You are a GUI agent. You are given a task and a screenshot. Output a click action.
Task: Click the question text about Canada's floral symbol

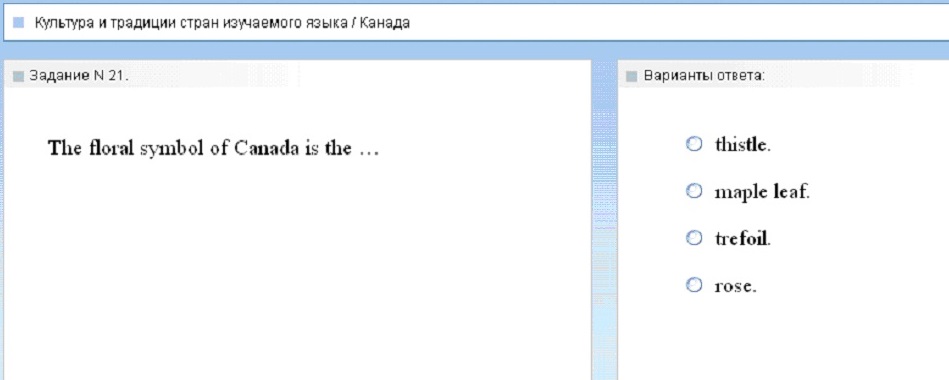[x=213, y=148]
